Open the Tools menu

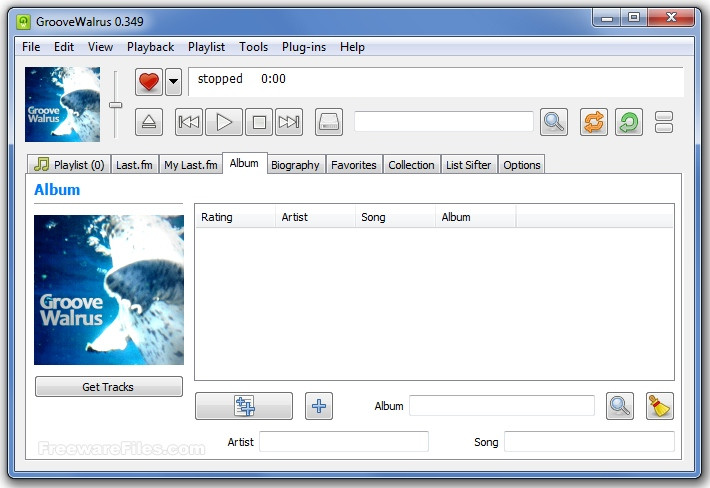tap(254, 47)
